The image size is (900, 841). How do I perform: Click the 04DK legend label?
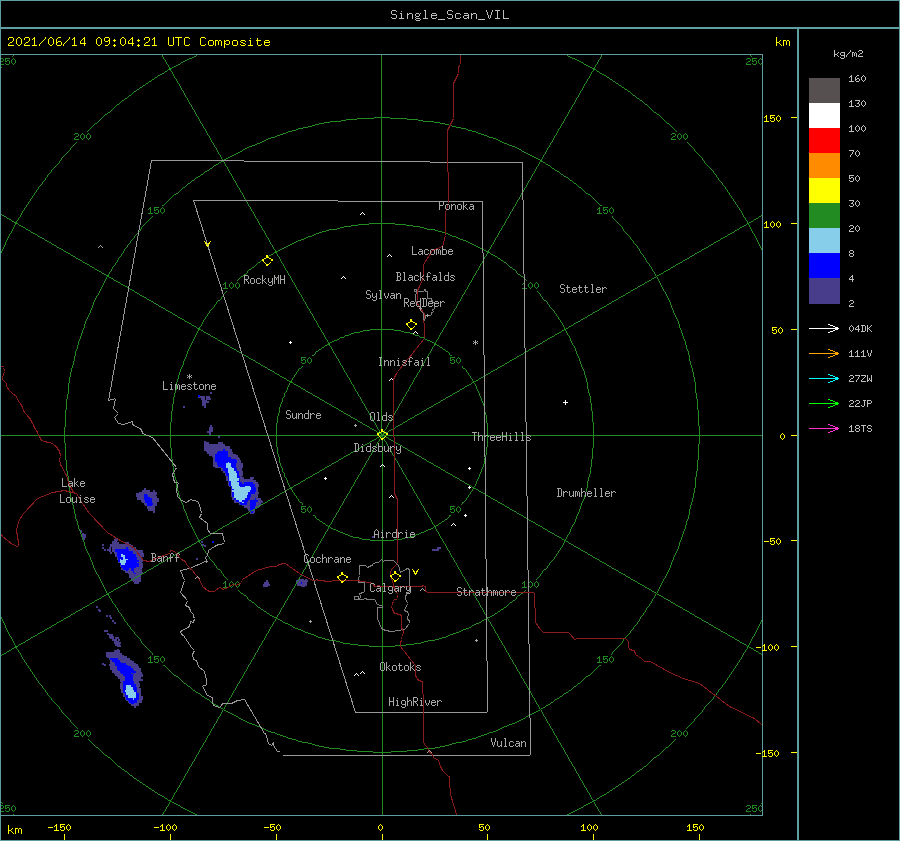pyautogui.click(x=860, y=328)
